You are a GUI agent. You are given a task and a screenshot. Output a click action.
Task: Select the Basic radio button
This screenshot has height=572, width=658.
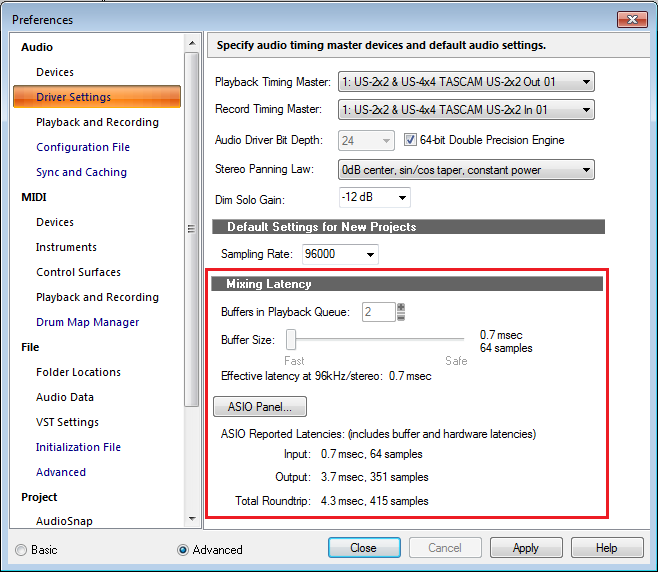tap(21, 550)
